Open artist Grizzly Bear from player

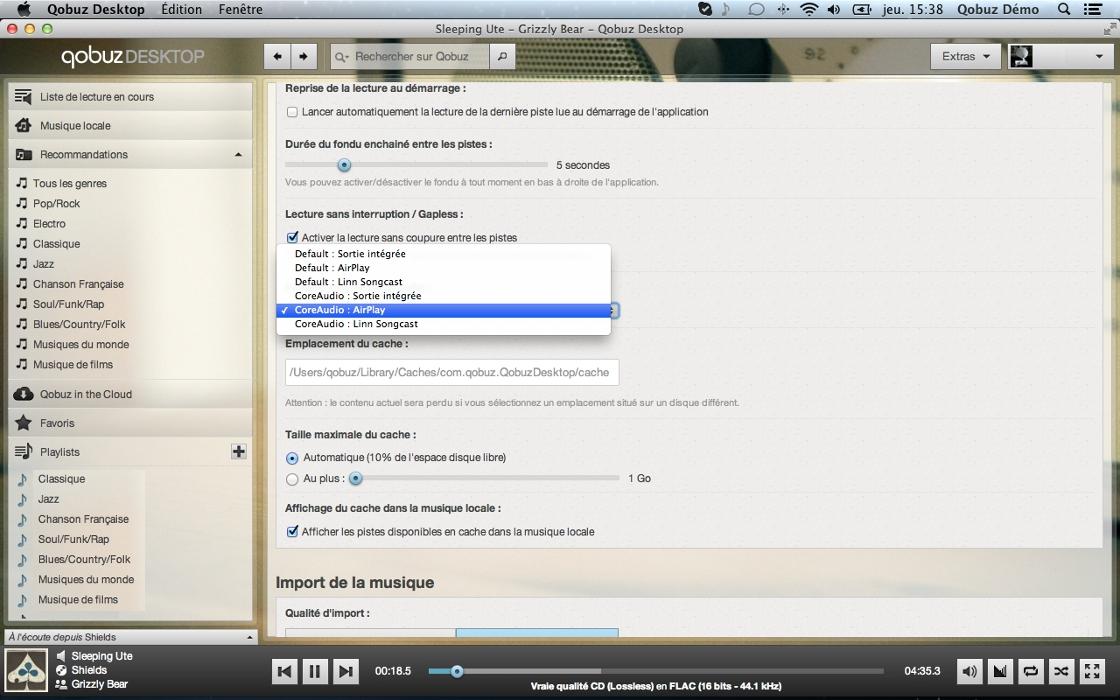[99, 684]
